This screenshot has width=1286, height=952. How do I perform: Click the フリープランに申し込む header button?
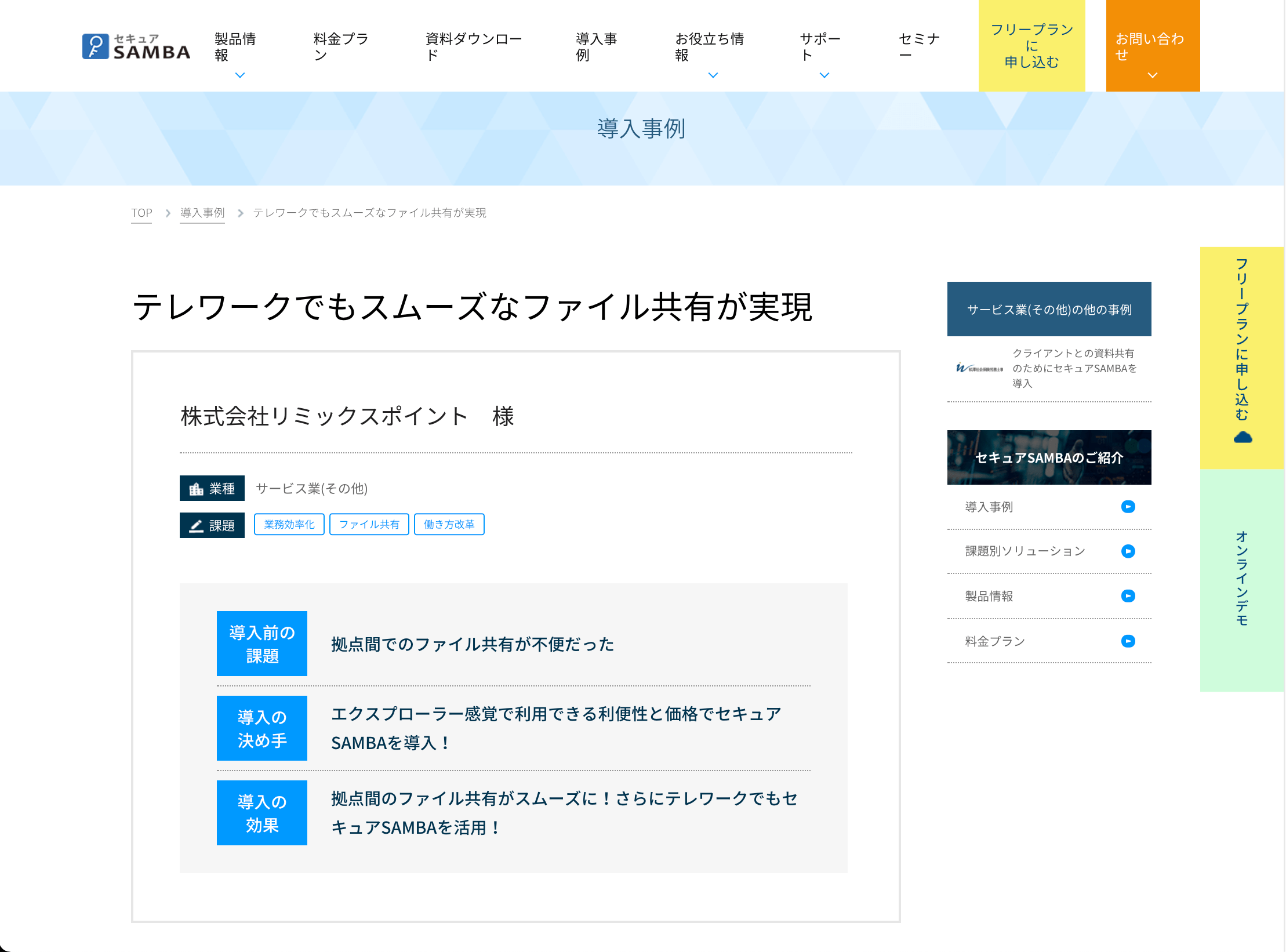coord(1031,46)
